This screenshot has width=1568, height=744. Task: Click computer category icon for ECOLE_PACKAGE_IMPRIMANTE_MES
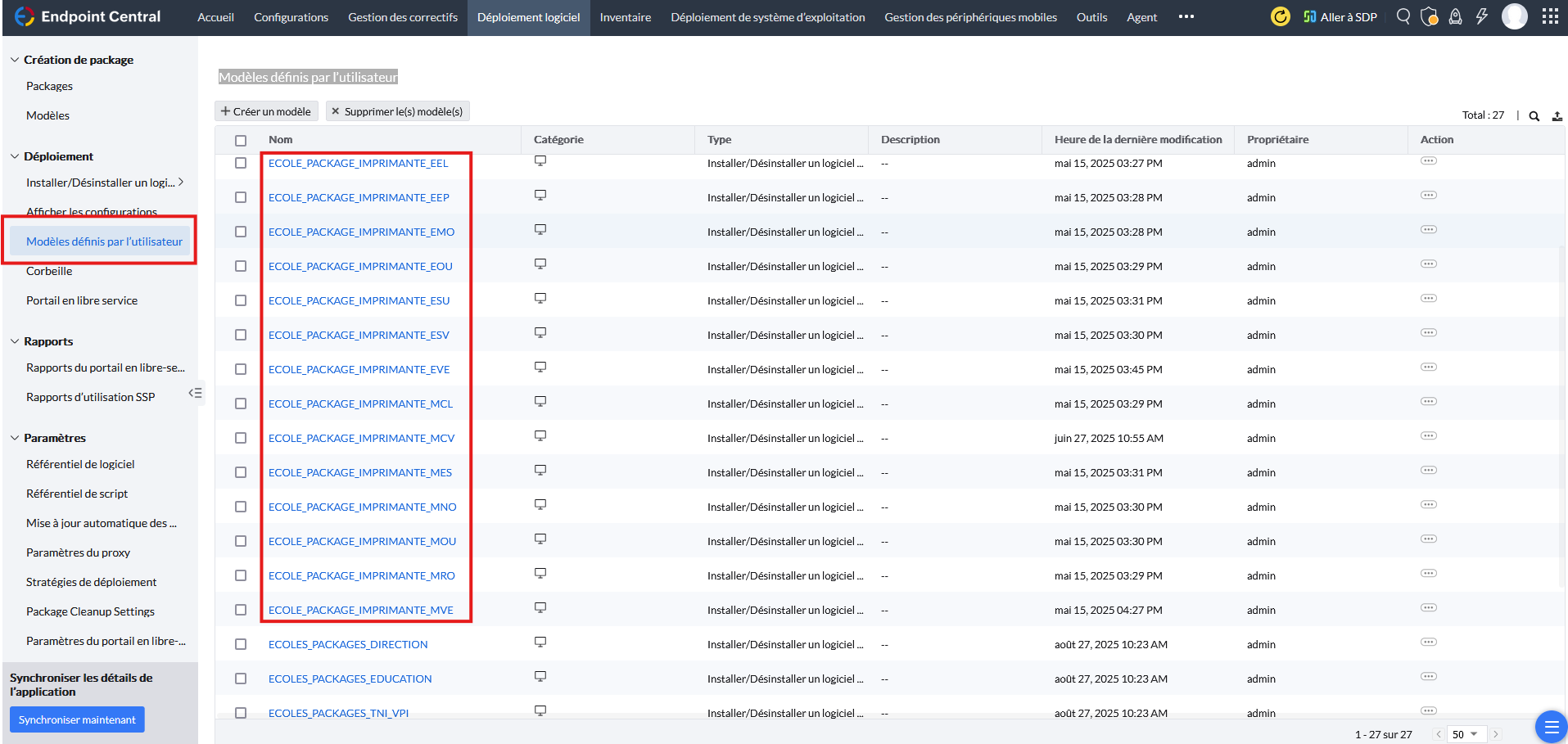click(x=540, y=471)
